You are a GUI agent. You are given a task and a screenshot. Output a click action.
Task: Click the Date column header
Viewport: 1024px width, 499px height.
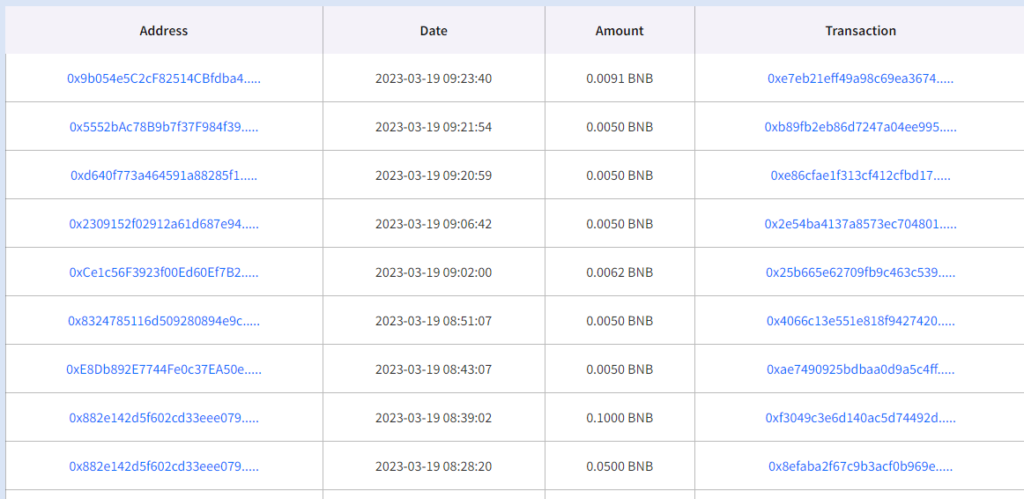(x=434, y=31)
